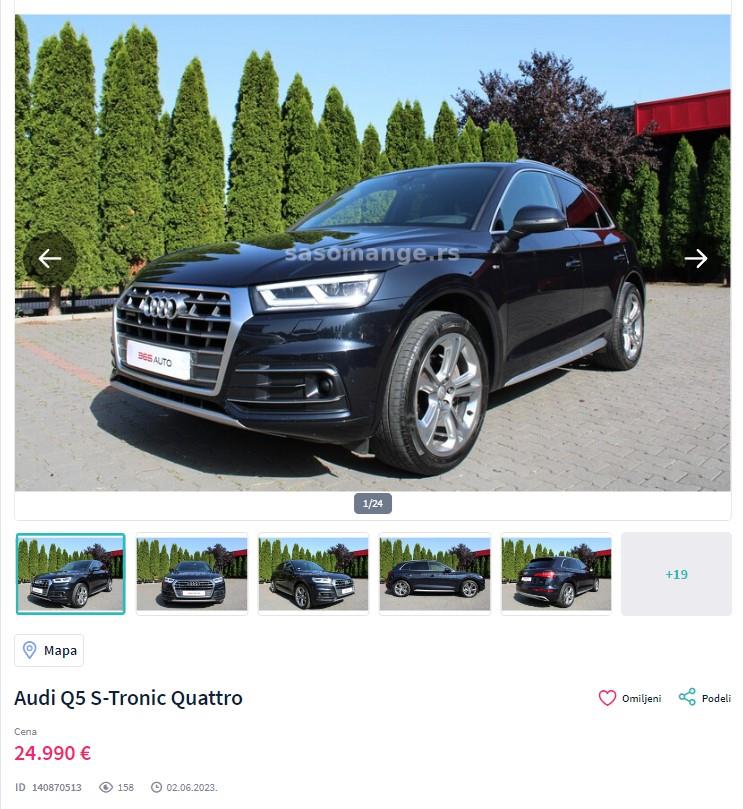Click the Audi Q5 S-Tronic Quattro title
This screenshot has width=743, height=809.
point(128,698)
